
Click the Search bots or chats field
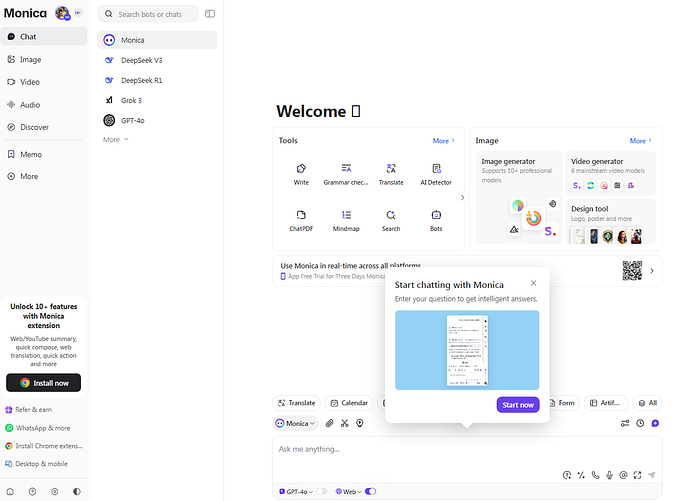[148, 14]
